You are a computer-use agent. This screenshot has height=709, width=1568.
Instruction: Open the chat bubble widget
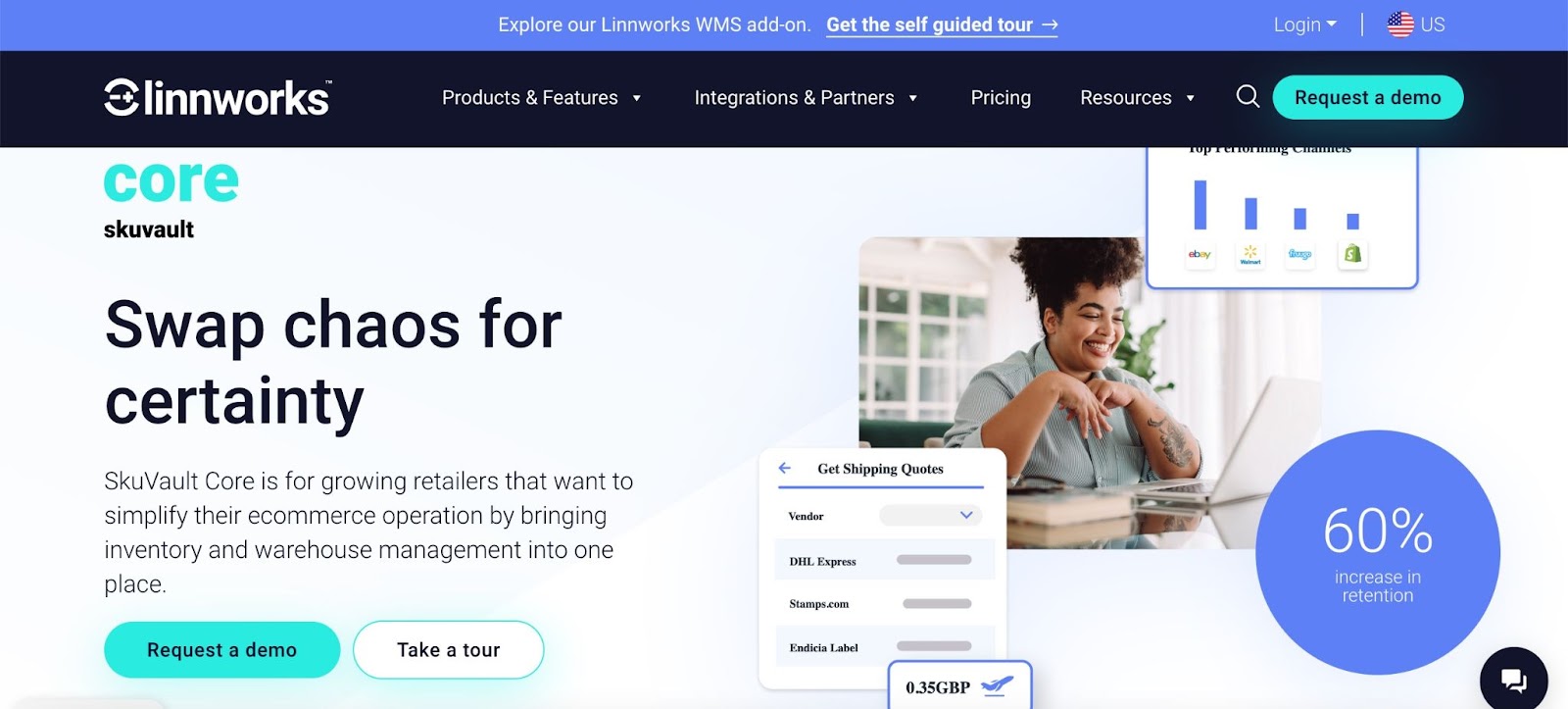pyautogui.click(x=1513, y=679)
